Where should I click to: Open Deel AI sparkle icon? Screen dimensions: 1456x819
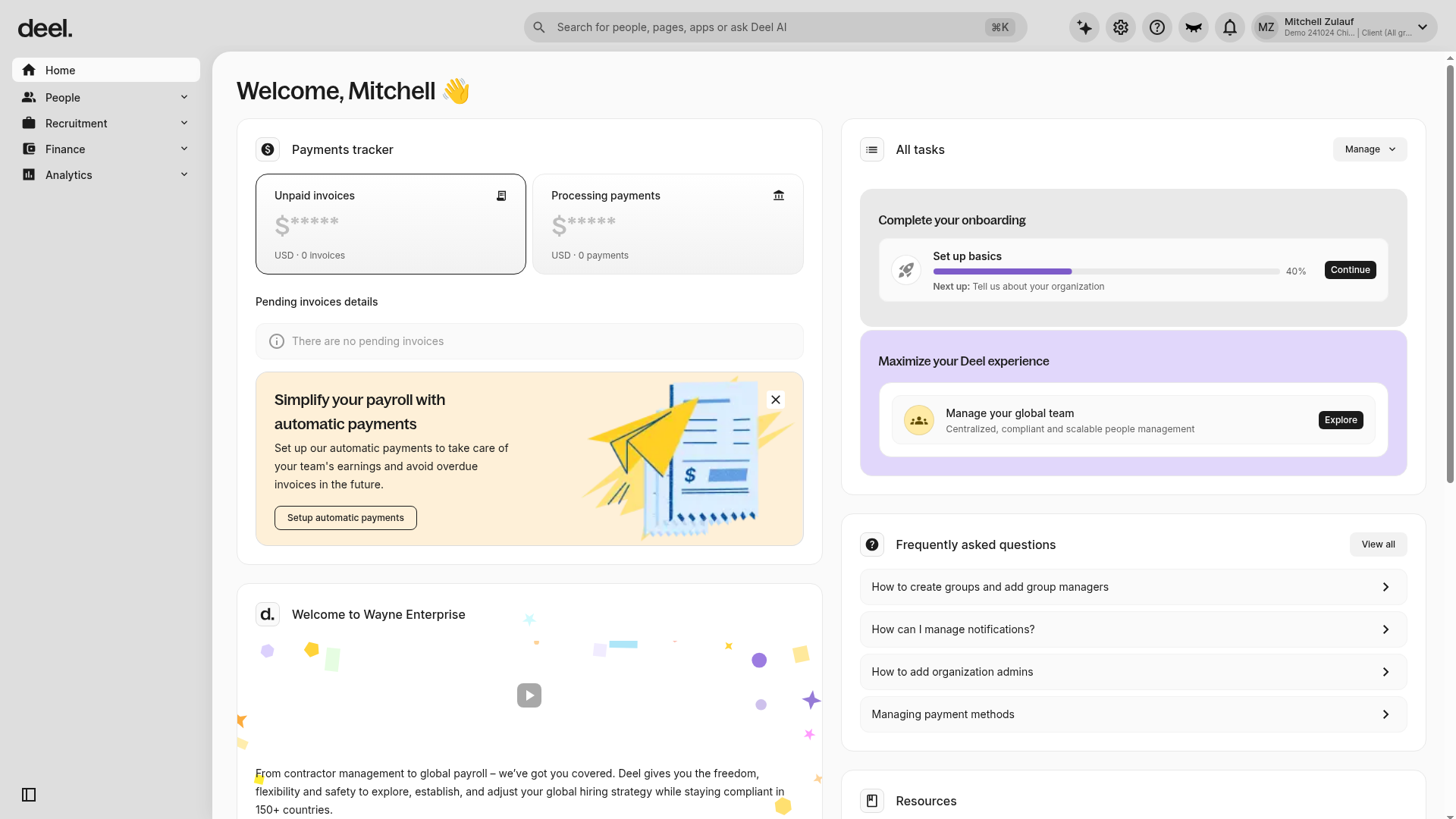1084,27
